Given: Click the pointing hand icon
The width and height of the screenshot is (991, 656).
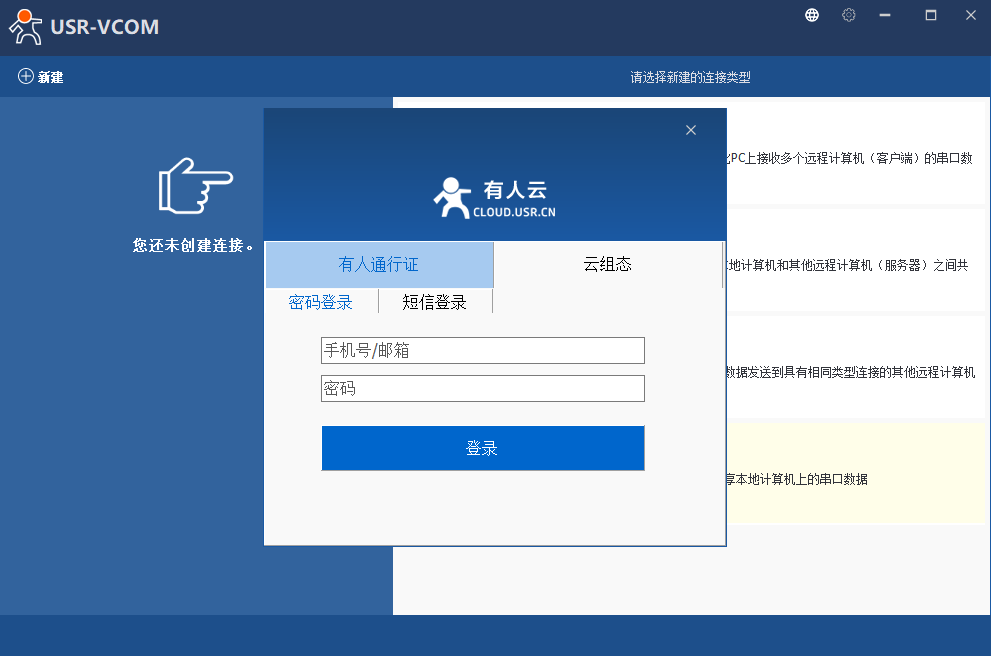Looking at the screenshot, I should pyautogui.click(x=195, y=185).
